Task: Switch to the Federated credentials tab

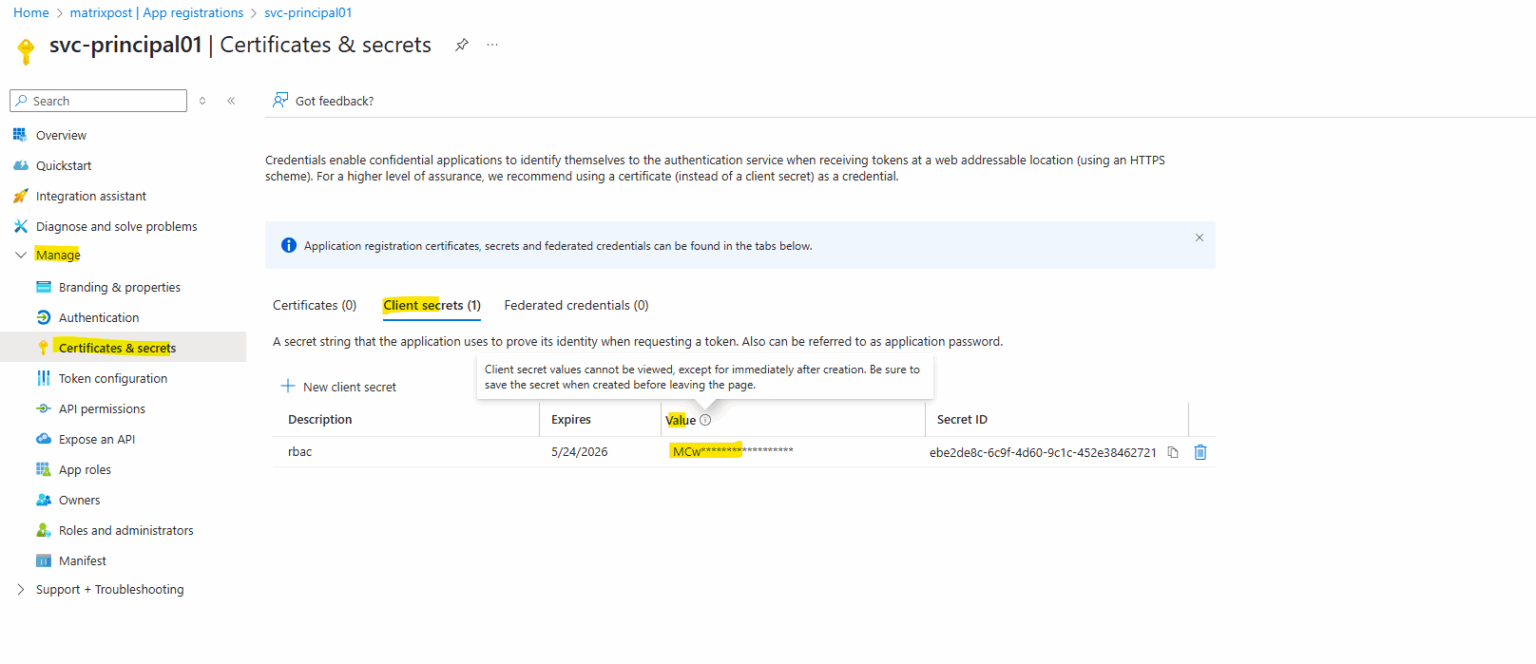Action: (576, 305)
